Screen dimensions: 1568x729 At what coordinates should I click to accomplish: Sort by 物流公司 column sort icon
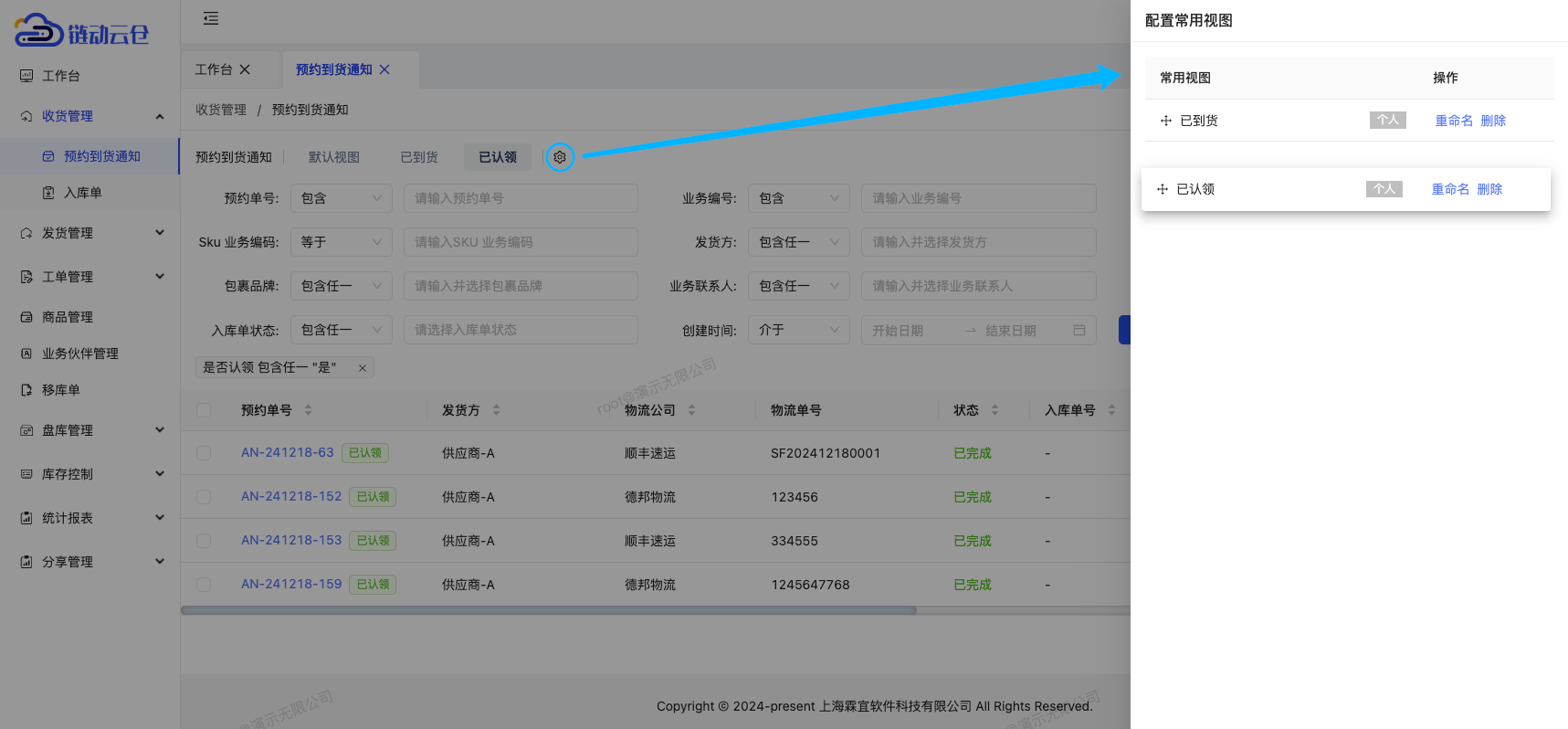(x=691, y=410)
